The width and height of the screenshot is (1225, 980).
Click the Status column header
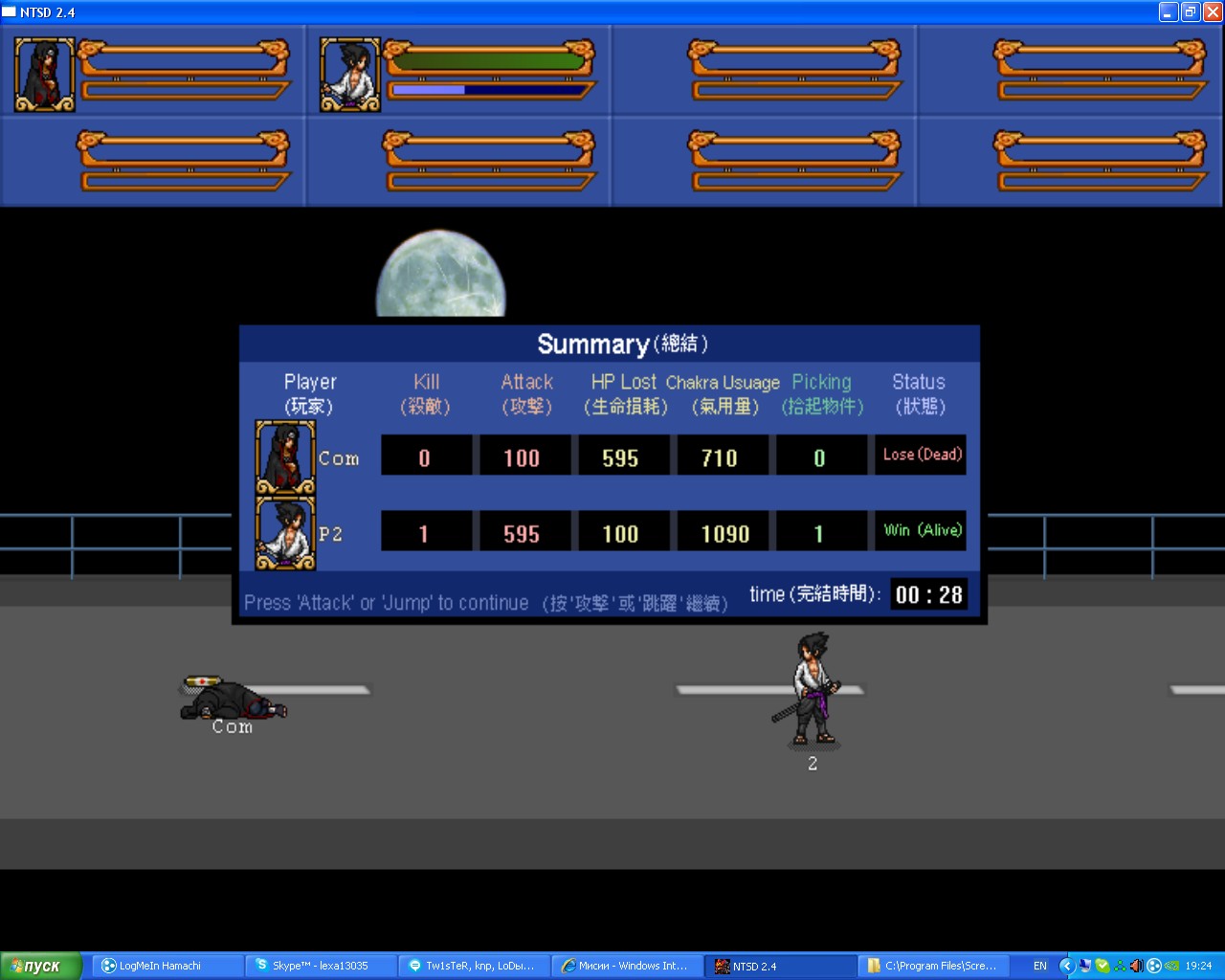pos(920,393)
